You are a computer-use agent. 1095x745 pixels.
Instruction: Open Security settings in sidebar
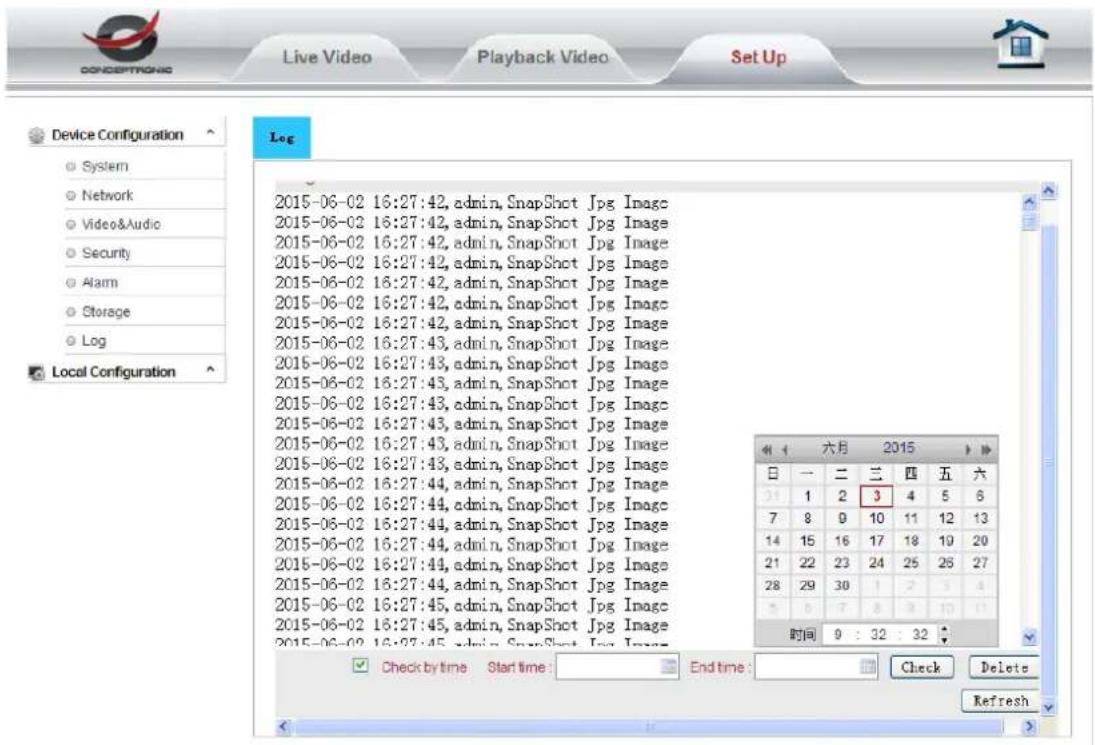pyautogui.click(x=106, y=253)
